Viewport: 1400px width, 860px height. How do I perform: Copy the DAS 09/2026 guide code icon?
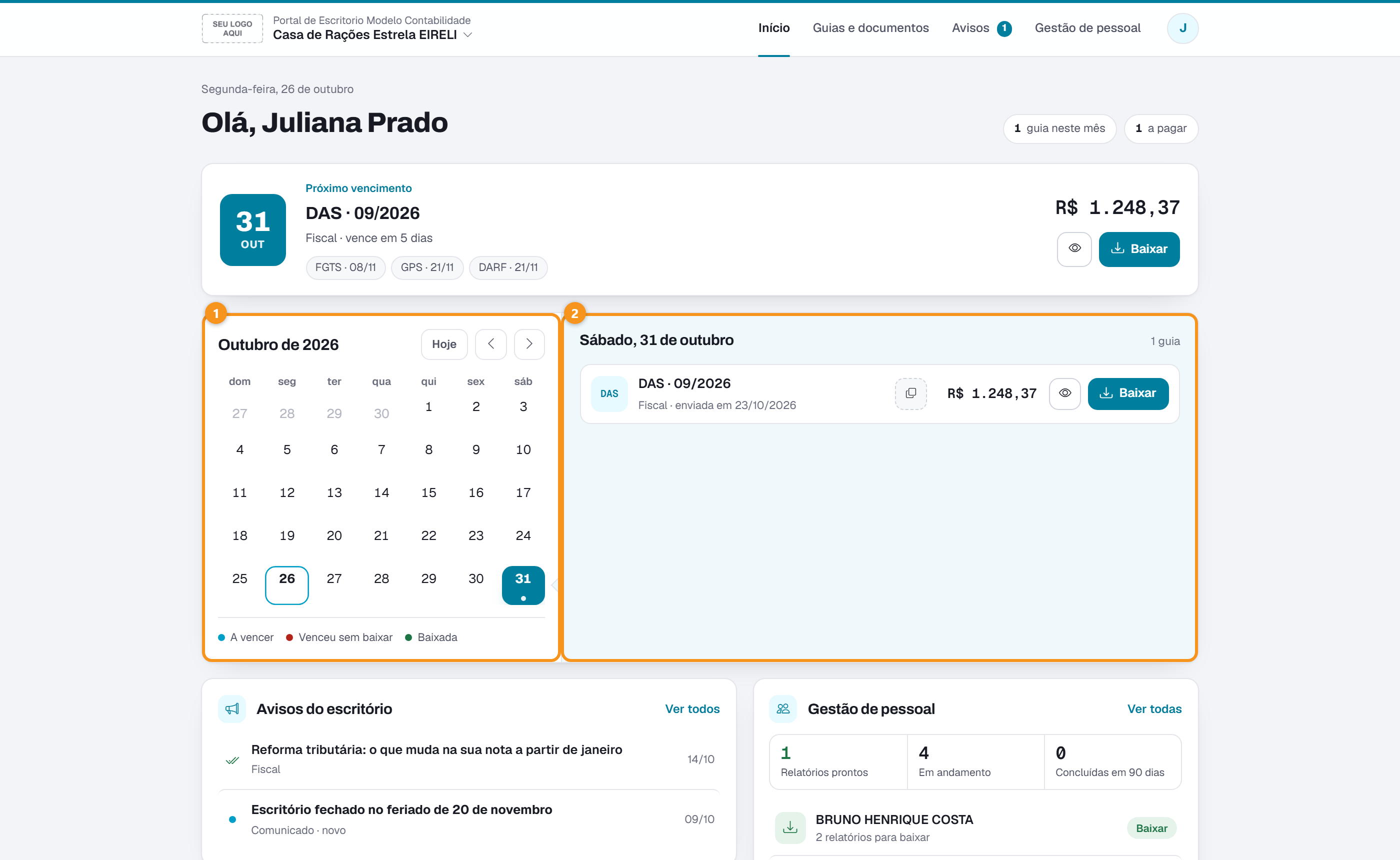[910, 393]
